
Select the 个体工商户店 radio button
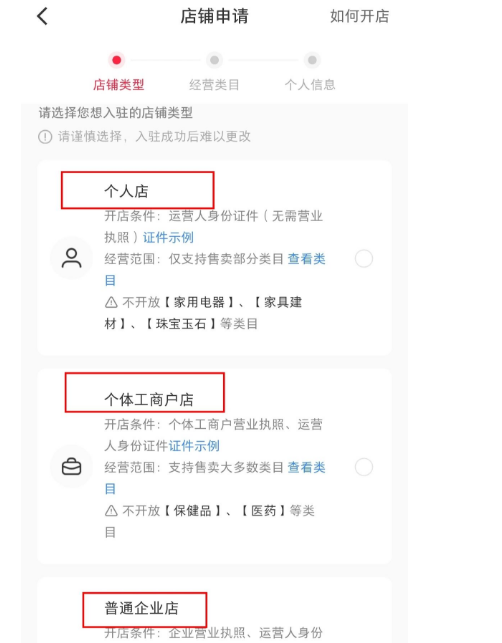(364, 467)
